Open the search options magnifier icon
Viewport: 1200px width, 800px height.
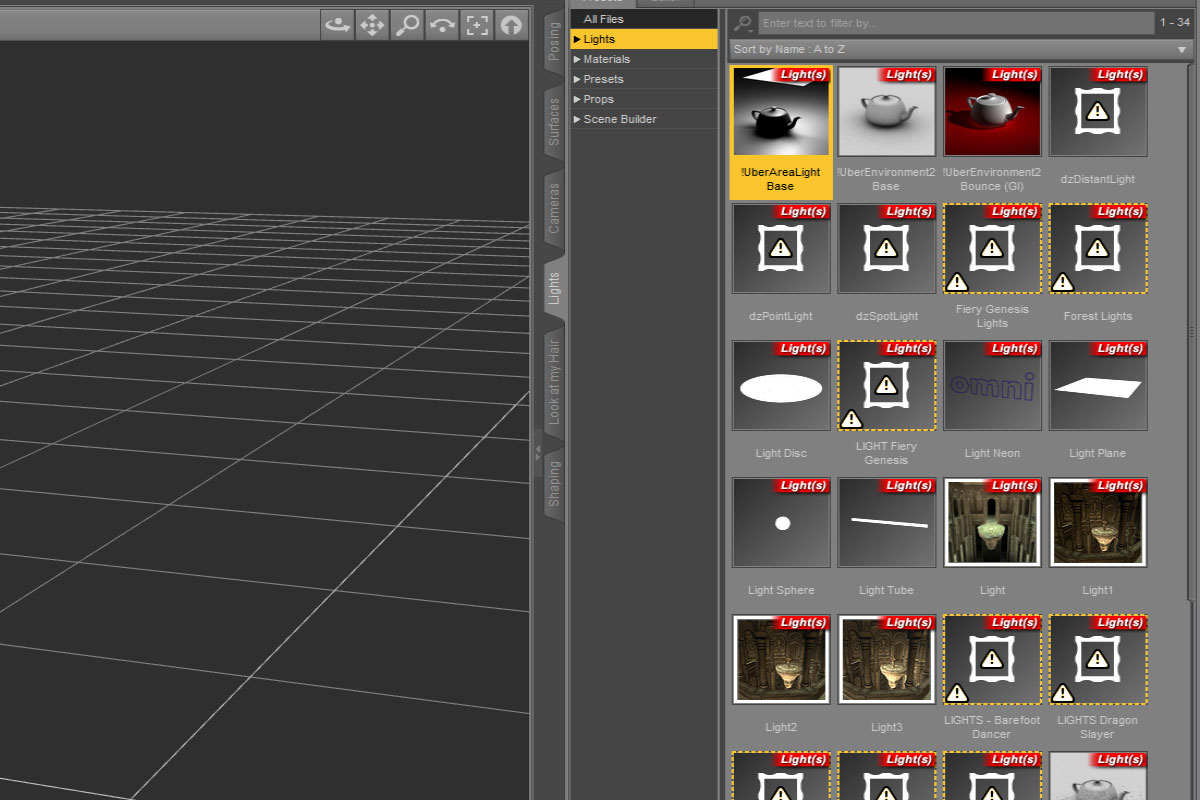click(x=743, y=23)
